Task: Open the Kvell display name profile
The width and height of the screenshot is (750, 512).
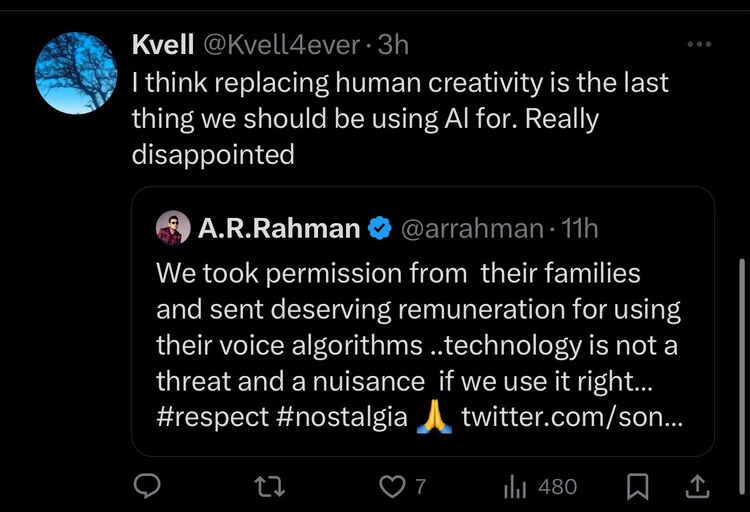Action: click(162, 45)
